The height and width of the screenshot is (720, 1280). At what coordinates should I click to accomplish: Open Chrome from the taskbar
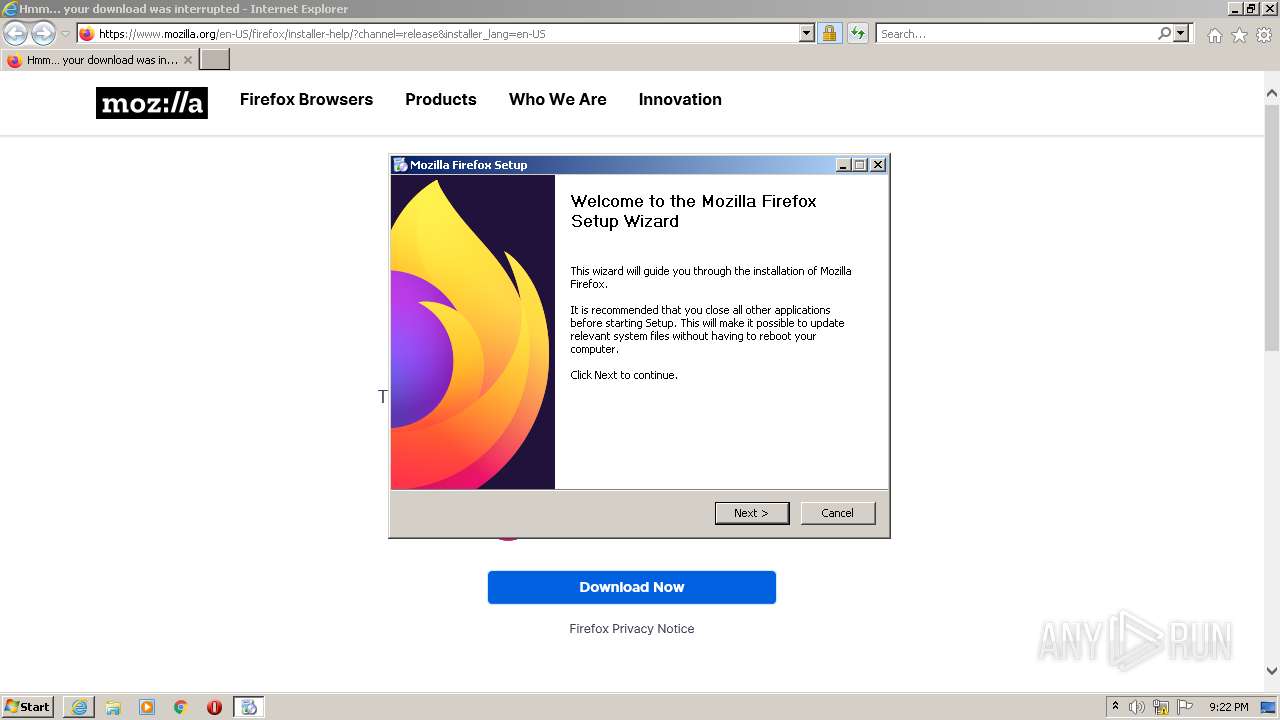[x=181, y=707]
